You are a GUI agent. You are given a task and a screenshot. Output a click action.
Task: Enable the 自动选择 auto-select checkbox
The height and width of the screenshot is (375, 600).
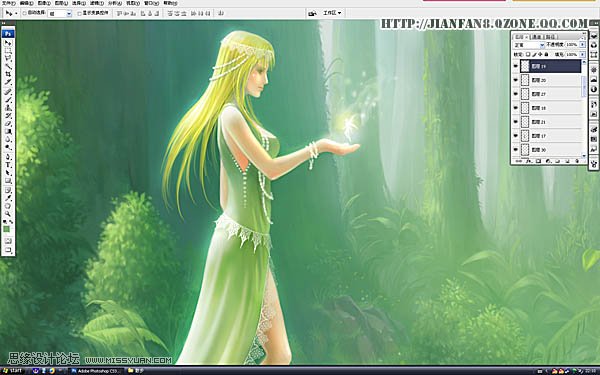(24, 13)
